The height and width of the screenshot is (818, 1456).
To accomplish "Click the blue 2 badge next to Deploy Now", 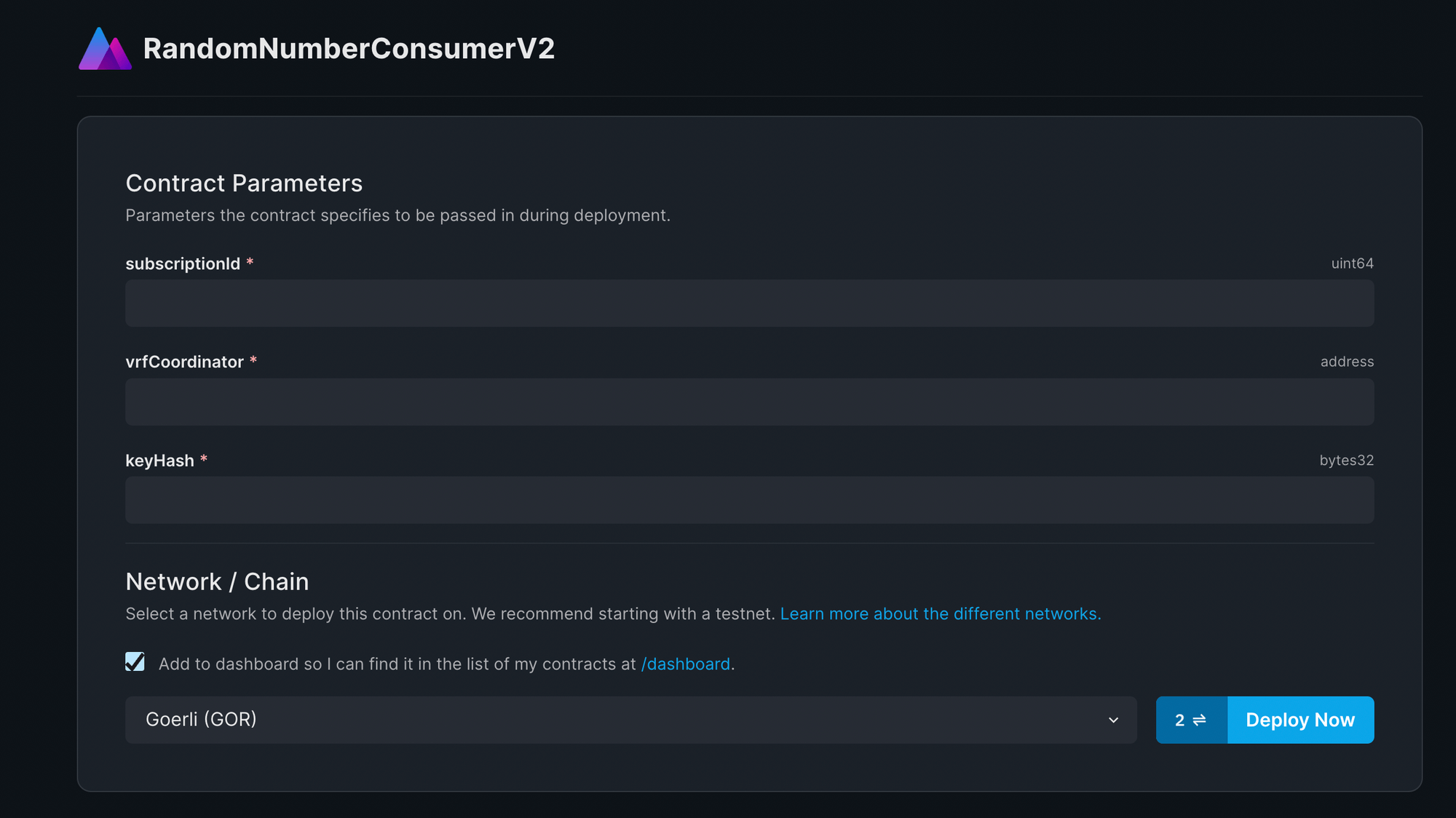I will click(x=1191, y=720).
